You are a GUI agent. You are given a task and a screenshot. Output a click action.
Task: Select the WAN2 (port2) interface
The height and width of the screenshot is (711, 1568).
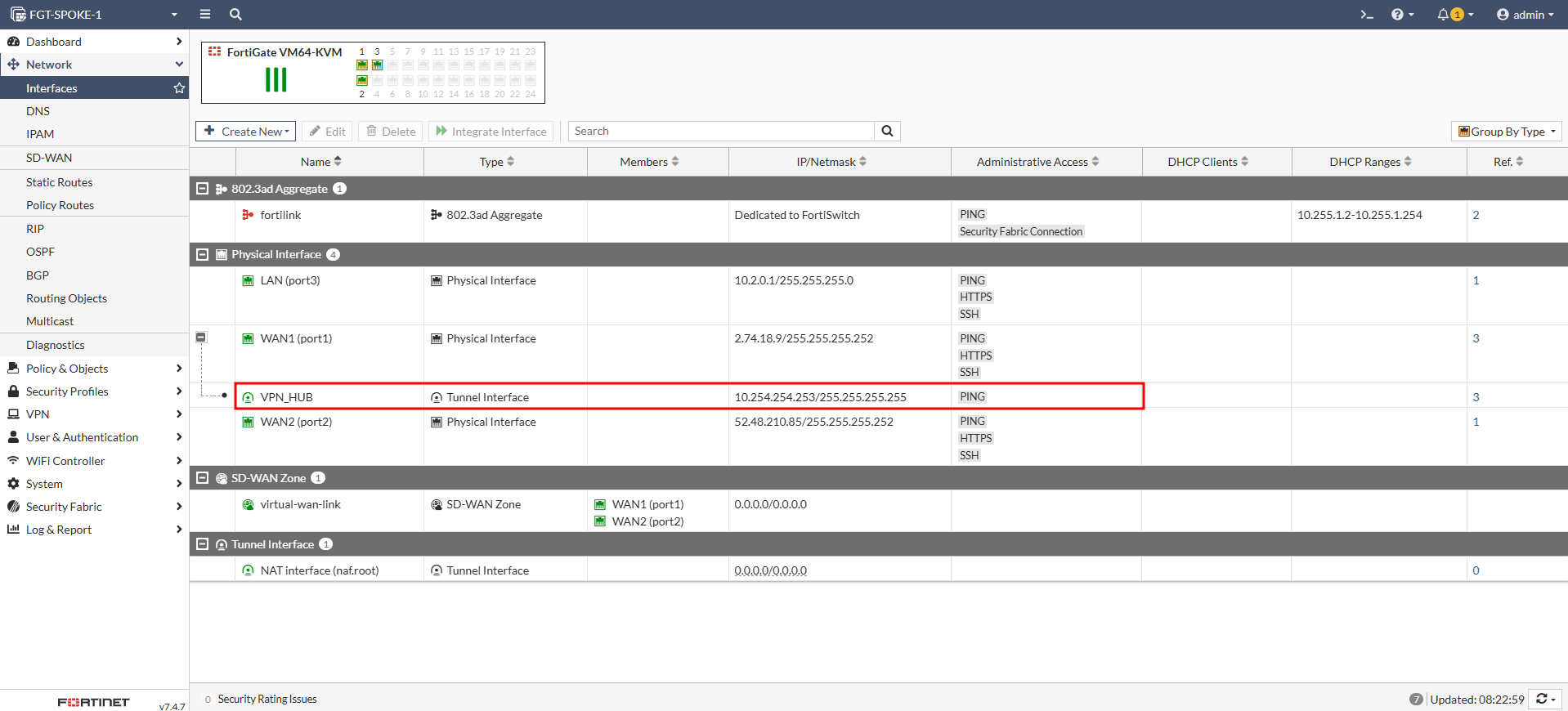[x=879, y=437]
